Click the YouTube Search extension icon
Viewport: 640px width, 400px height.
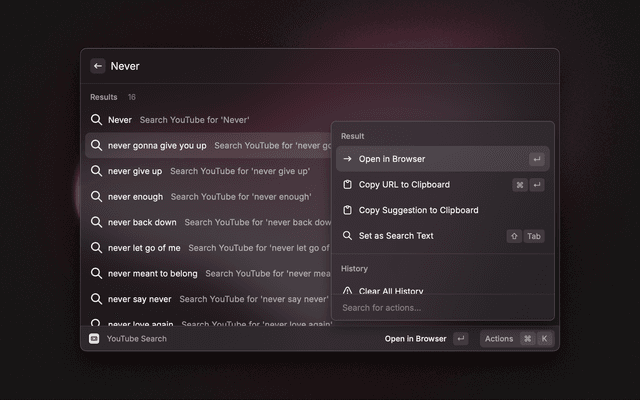tap(94, 339)
